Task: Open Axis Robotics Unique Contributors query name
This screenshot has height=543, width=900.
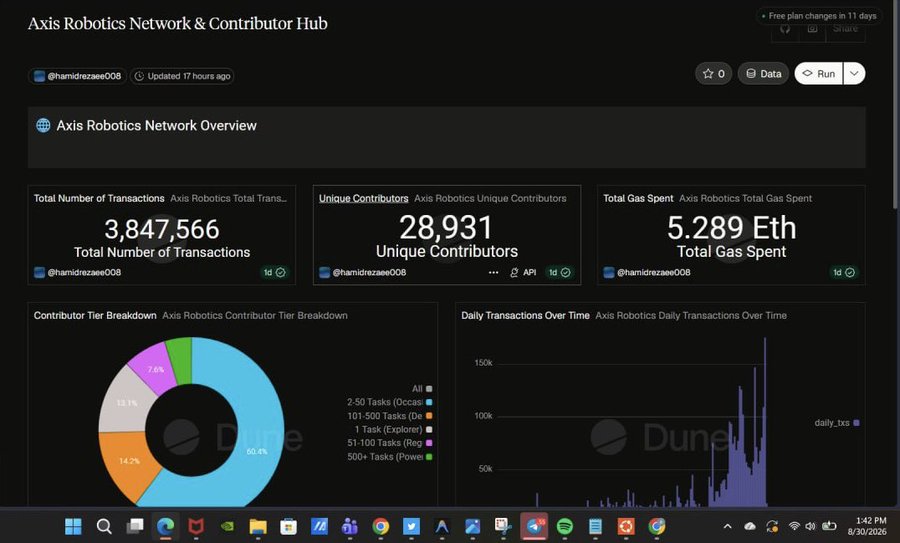Action: click(x=490, y=198)
